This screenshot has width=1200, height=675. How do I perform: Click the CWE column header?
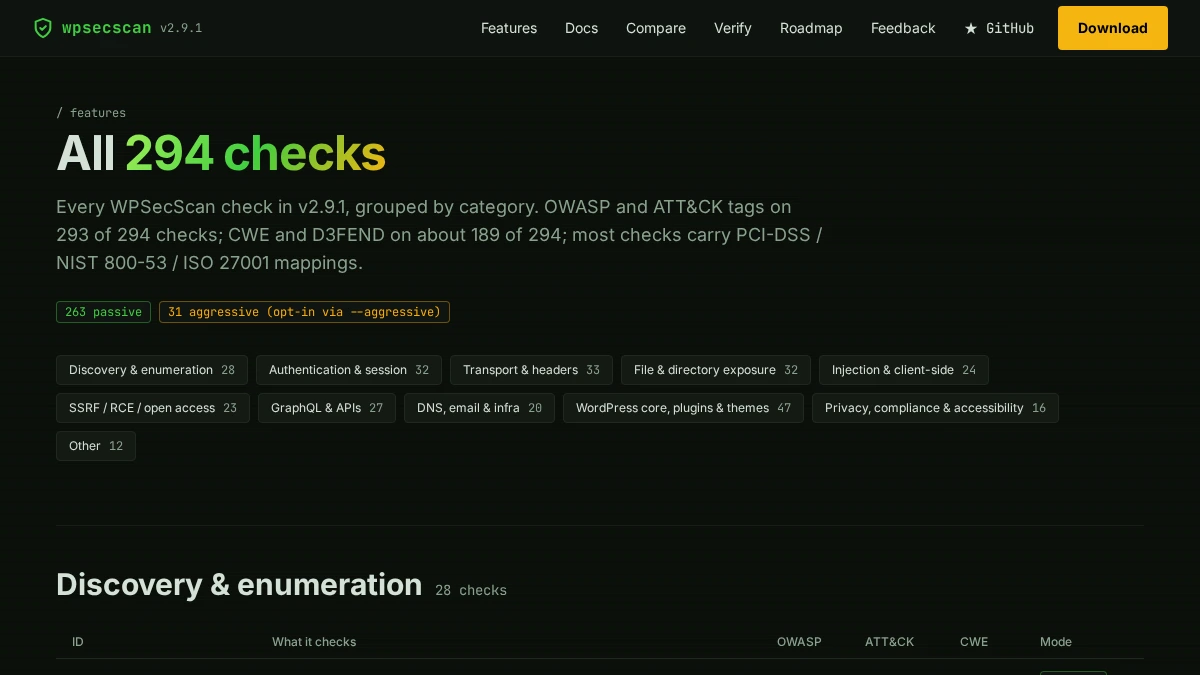coord(974,642)
